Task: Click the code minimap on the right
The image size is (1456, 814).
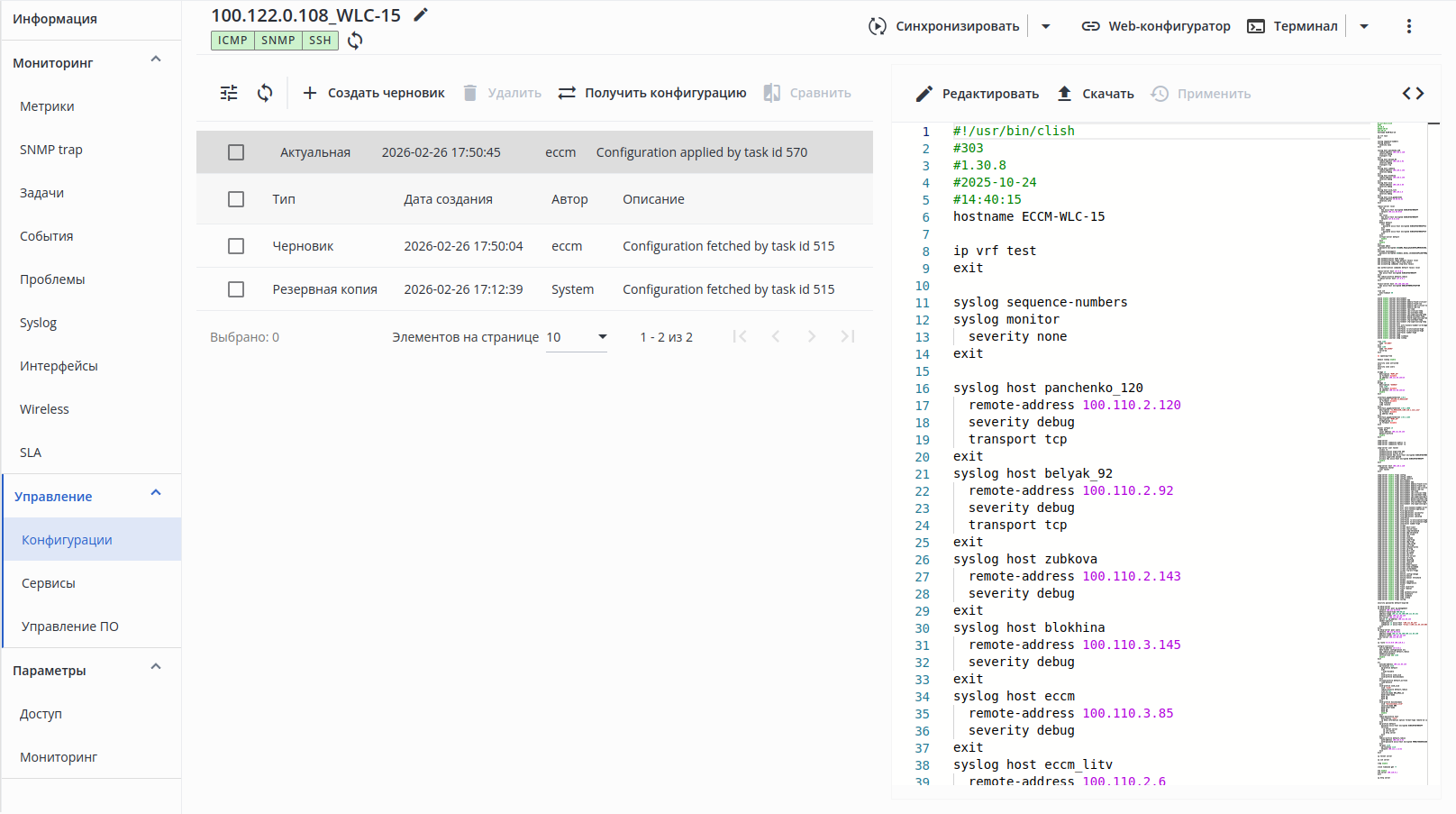Action: point(1401,451)
